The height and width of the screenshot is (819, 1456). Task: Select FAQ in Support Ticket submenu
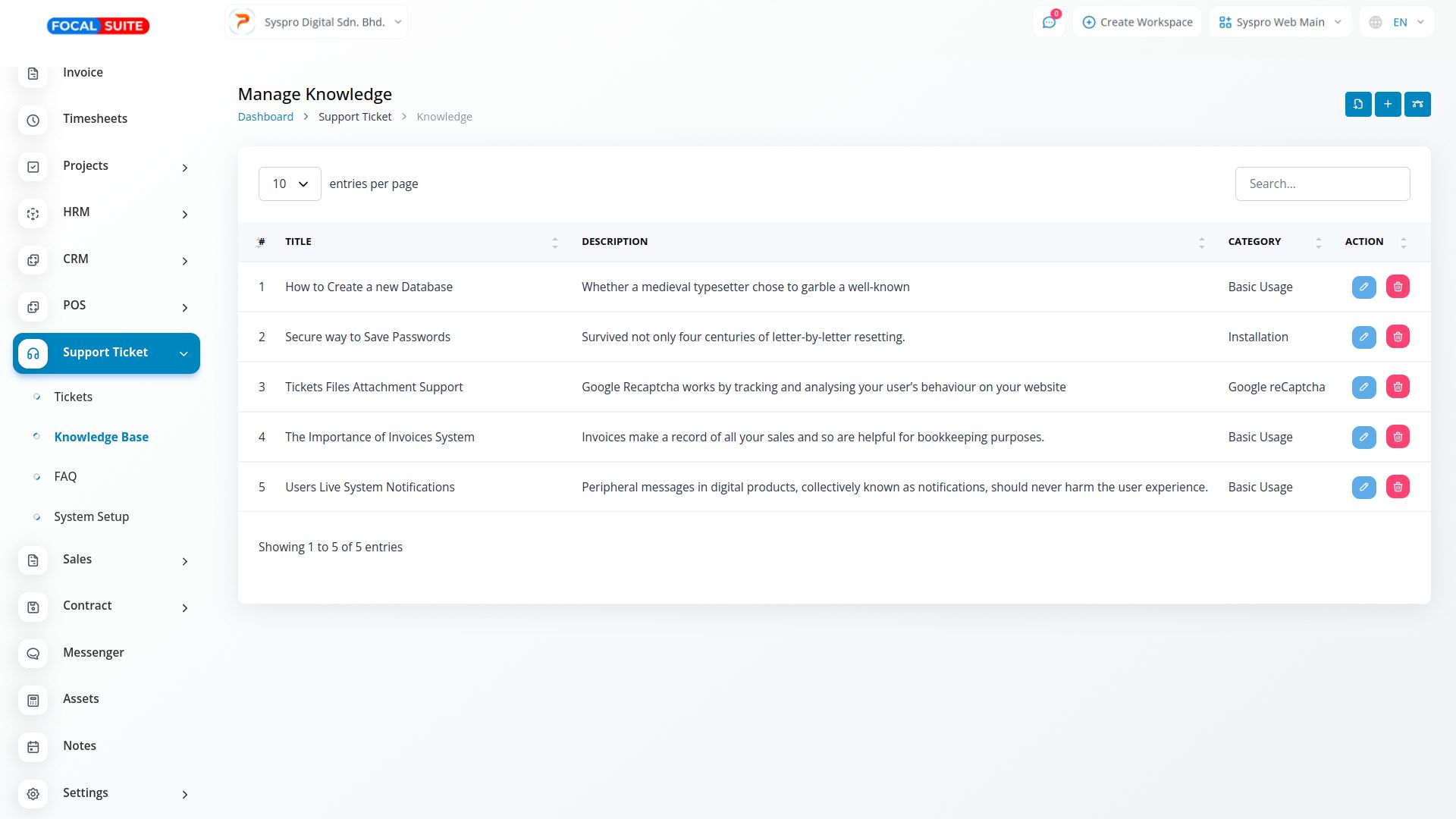coord(65,476)
